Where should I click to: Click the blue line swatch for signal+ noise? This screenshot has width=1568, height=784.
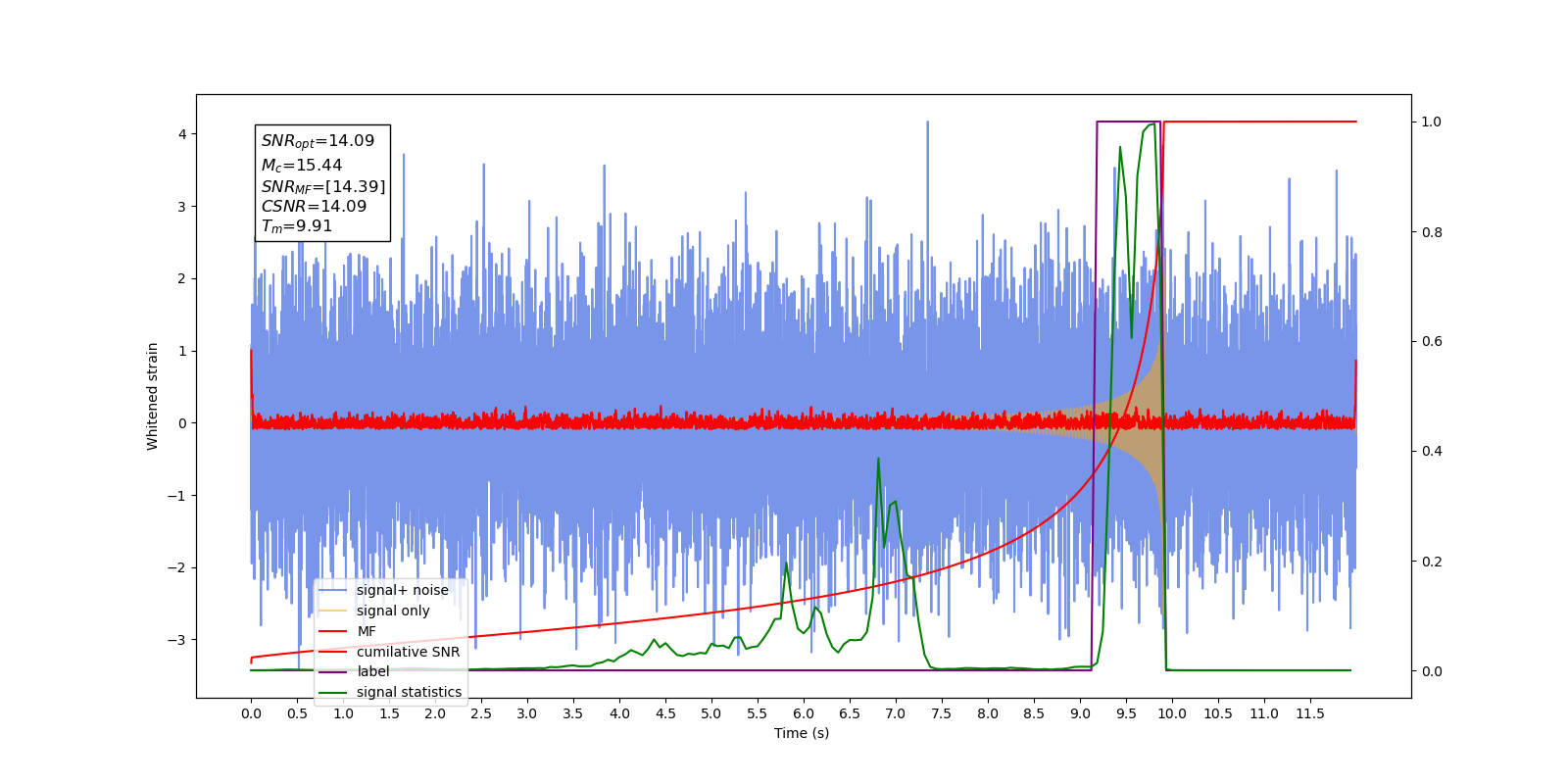[333, 591]
